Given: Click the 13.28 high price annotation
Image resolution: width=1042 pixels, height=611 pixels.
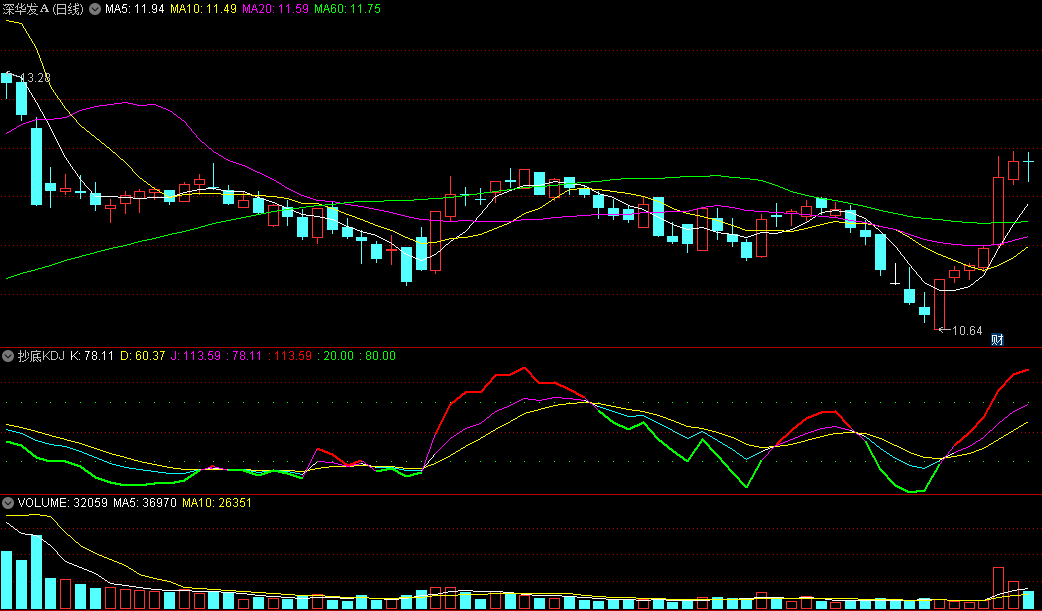Looking at the screenshot, I should click(35, 78).
